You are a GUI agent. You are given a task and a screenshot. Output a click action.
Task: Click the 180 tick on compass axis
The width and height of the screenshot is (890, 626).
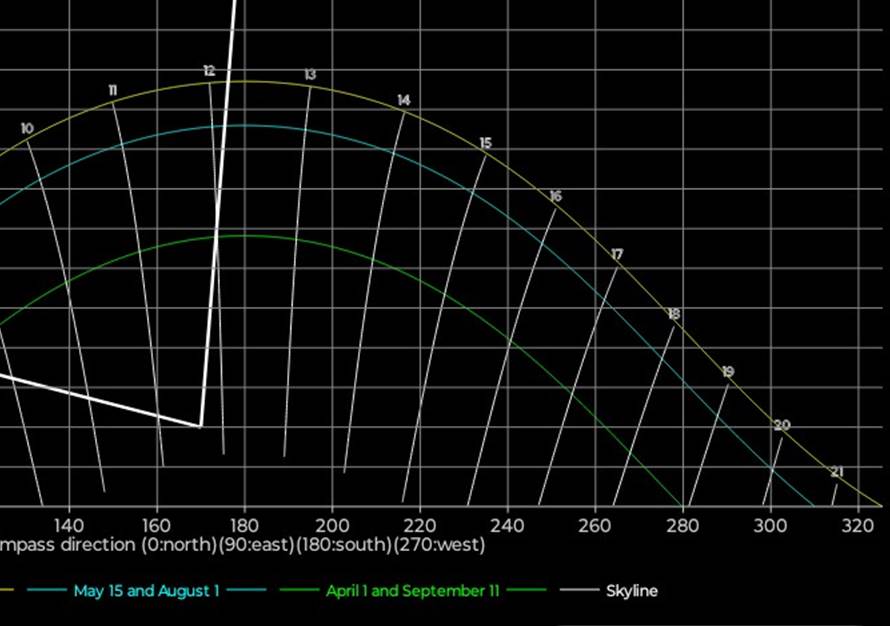[x=244, y=526]
